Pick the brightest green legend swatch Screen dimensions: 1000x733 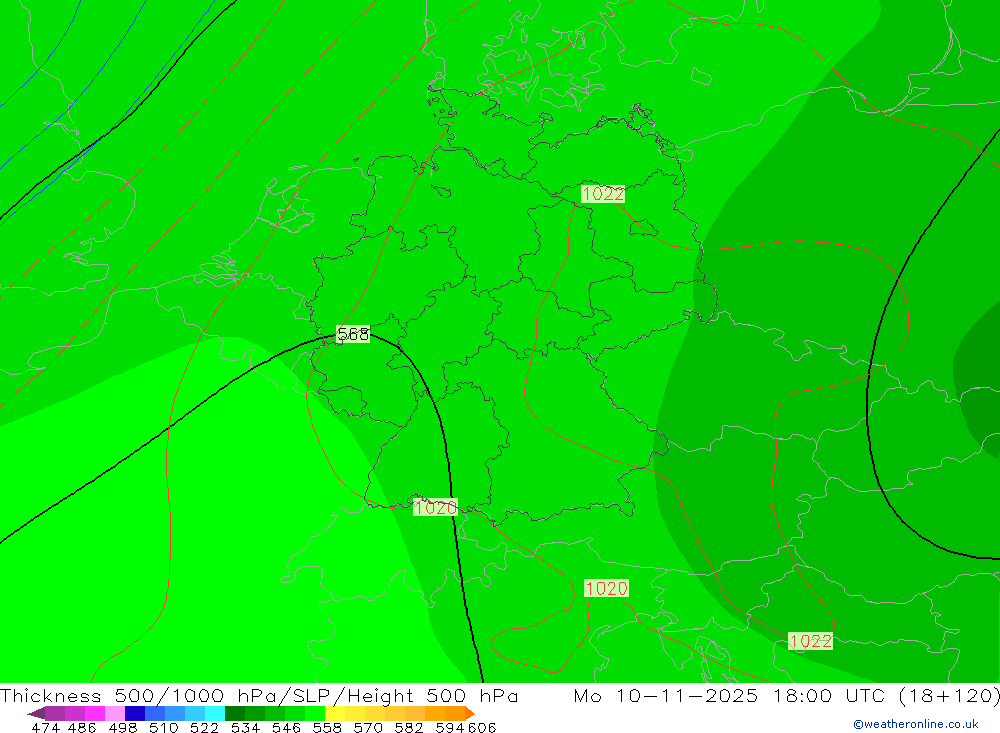(x=315, y=713)
